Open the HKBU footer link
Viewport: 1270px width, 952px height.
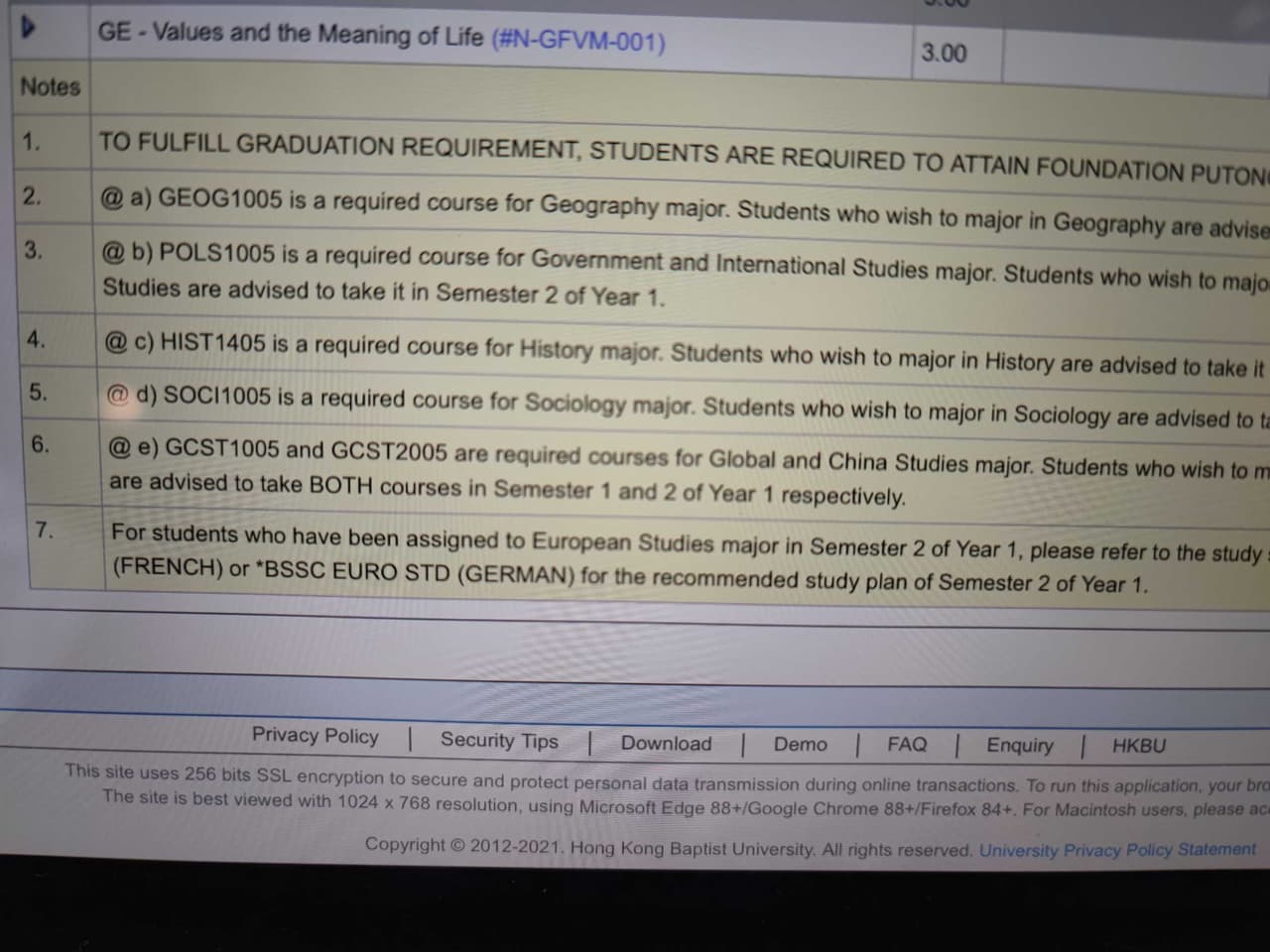[1139, 746]
